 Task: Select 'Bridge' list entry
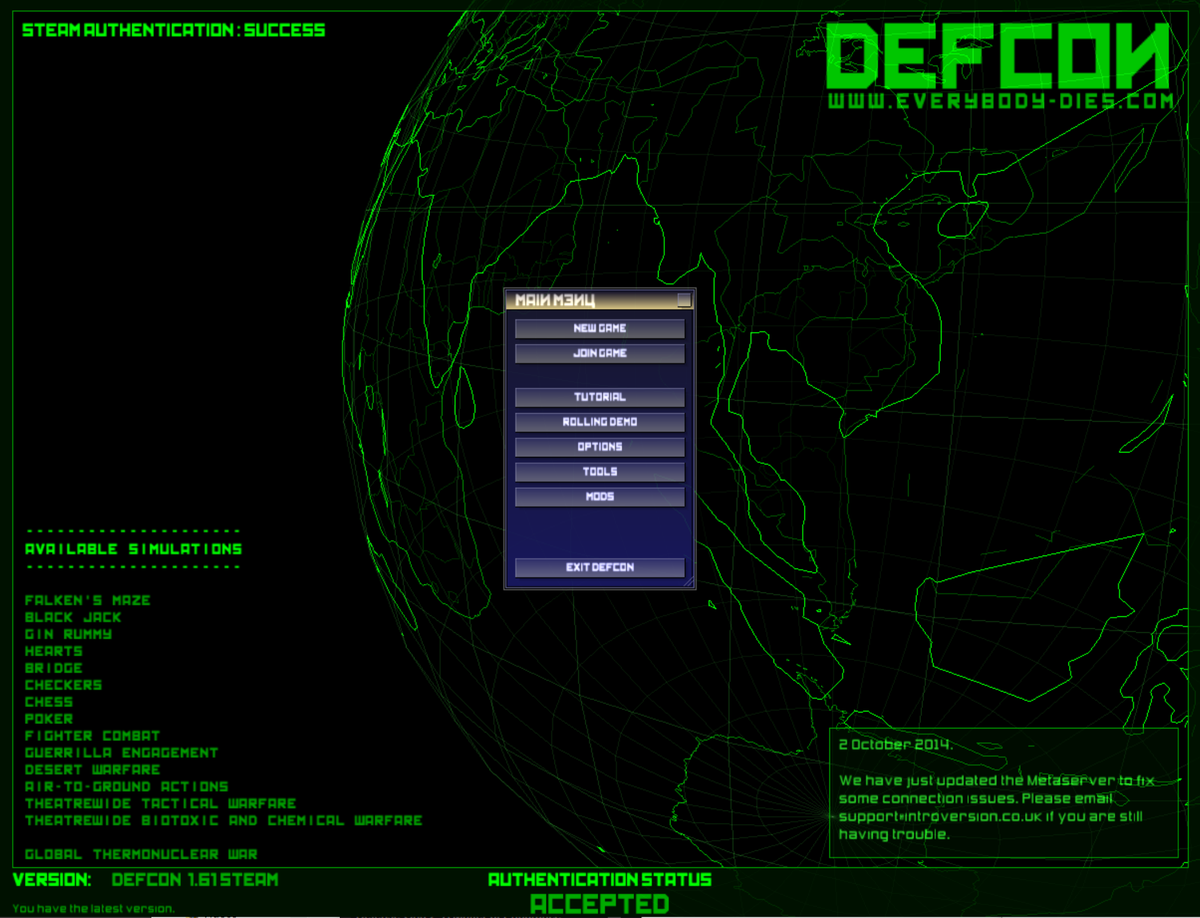pyautogui.click(x=54, y=668)
